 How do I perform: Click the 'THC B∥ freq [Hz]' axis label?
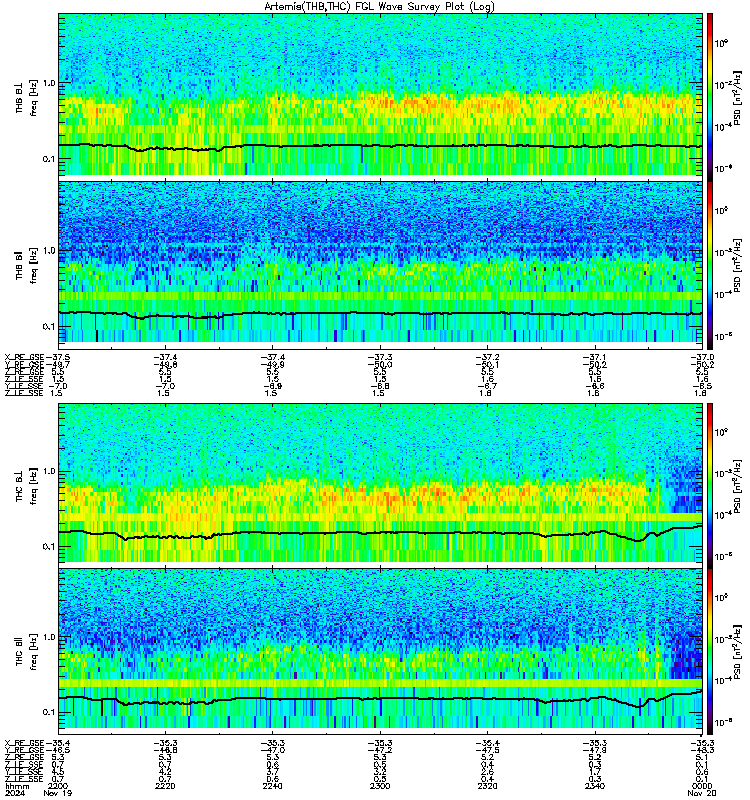26,651
